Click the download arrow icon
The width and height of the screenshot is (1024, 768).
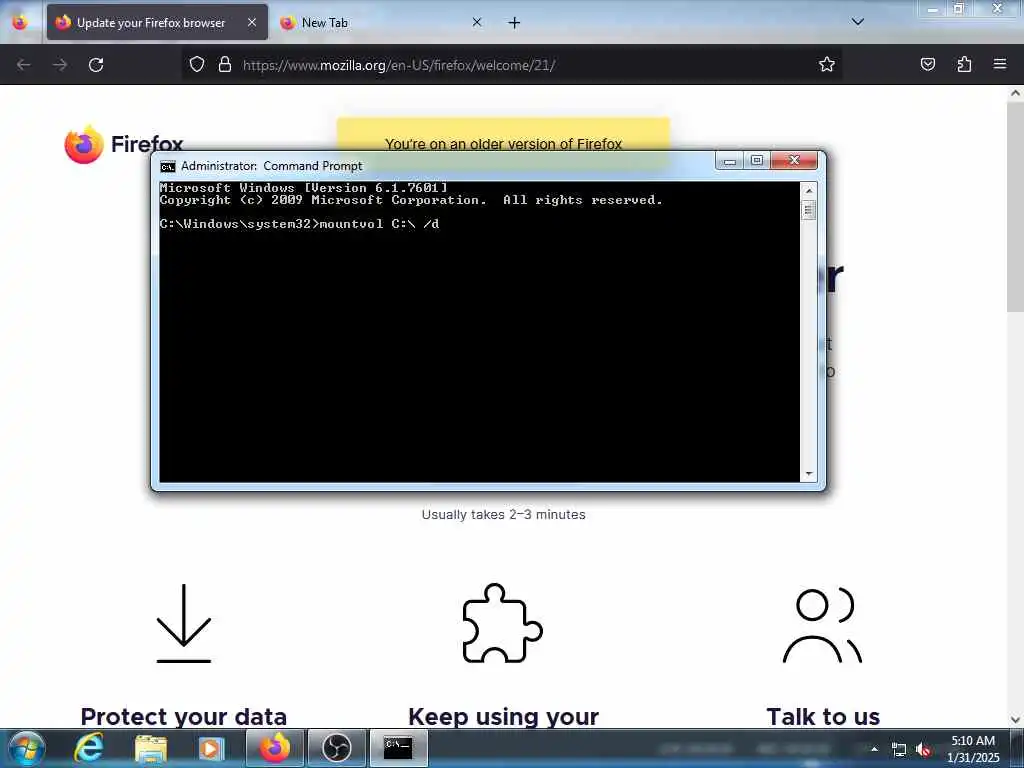(x=184, y=623)
